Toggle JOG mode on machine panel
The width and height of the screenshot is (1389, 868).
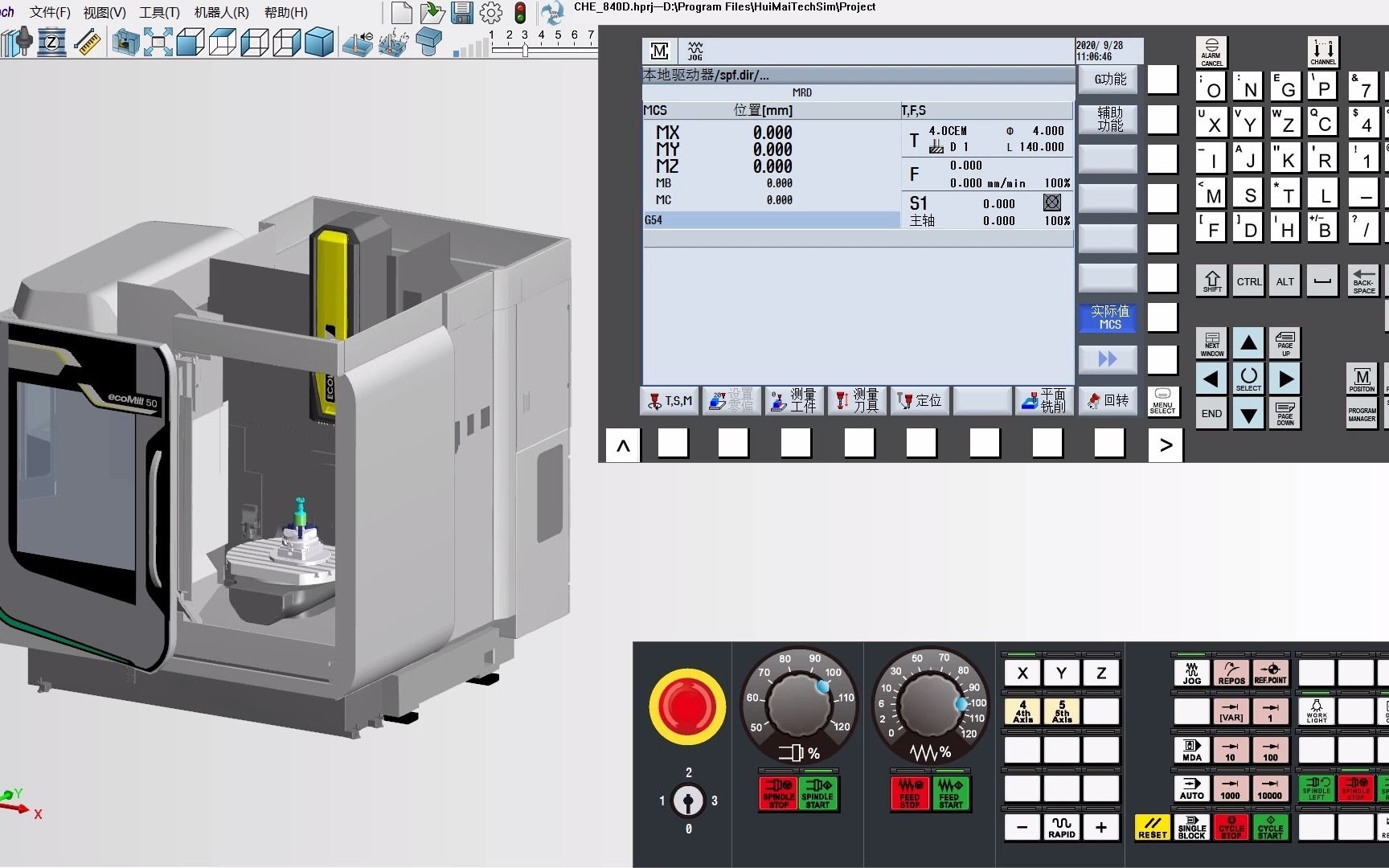[1191, 673]
